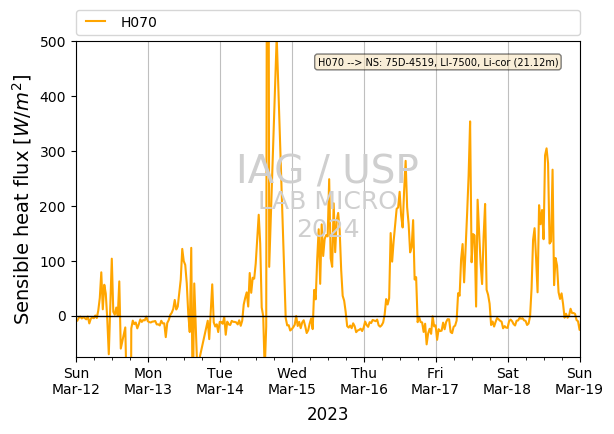The height and width of the screenshot is (434, 614).
Task: Click the y-axis label 0
Action: tap(62, 316)
